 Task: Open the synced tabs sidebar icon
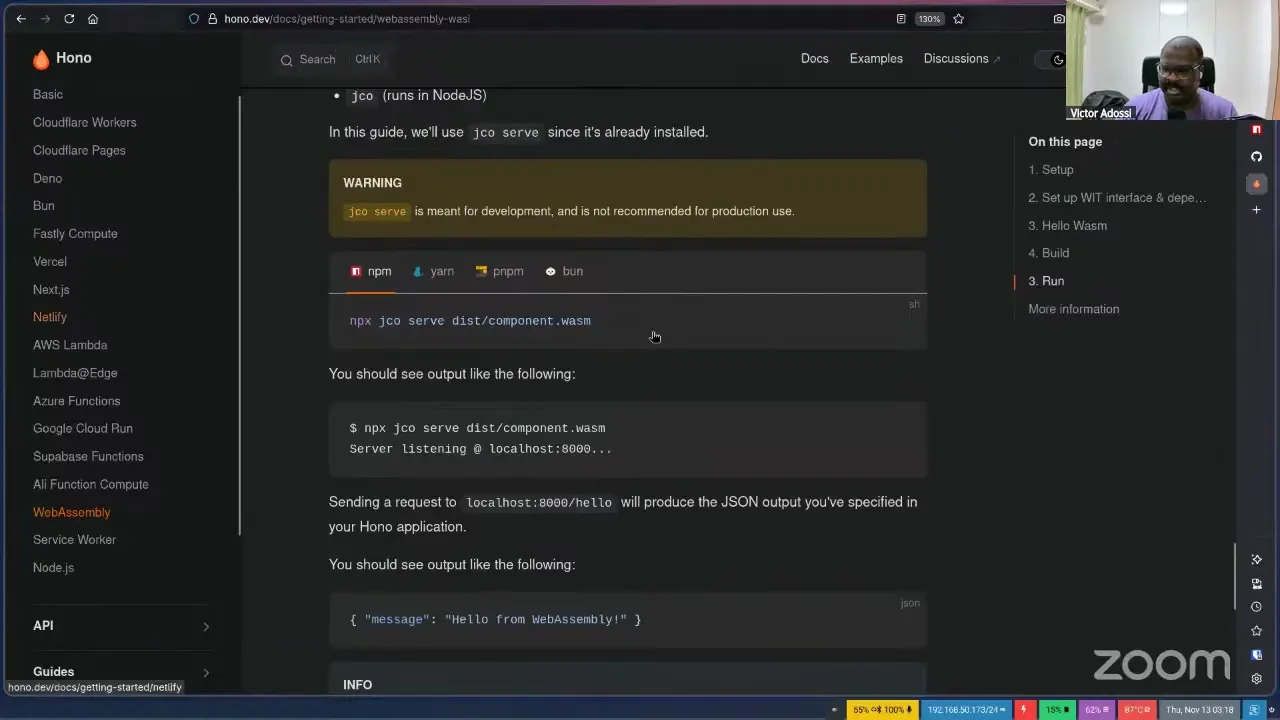[1257, 583]
